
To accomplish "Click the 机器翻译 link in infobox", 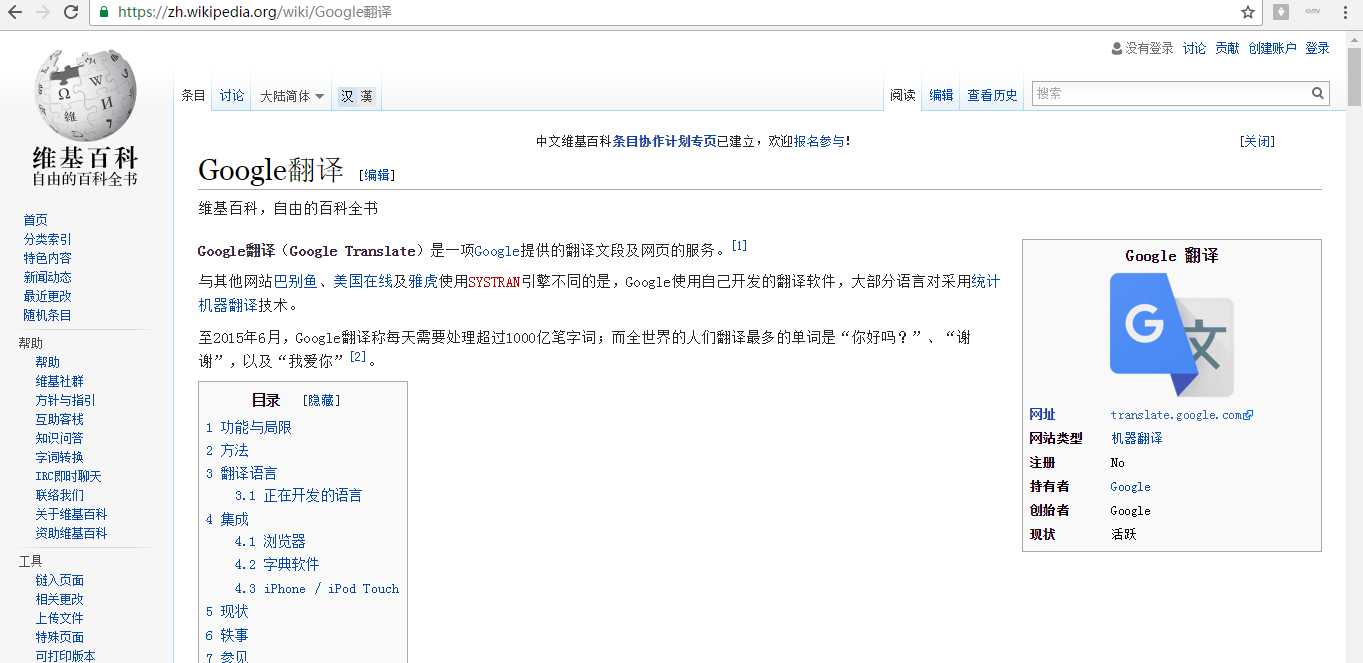I will point(1136,438).
